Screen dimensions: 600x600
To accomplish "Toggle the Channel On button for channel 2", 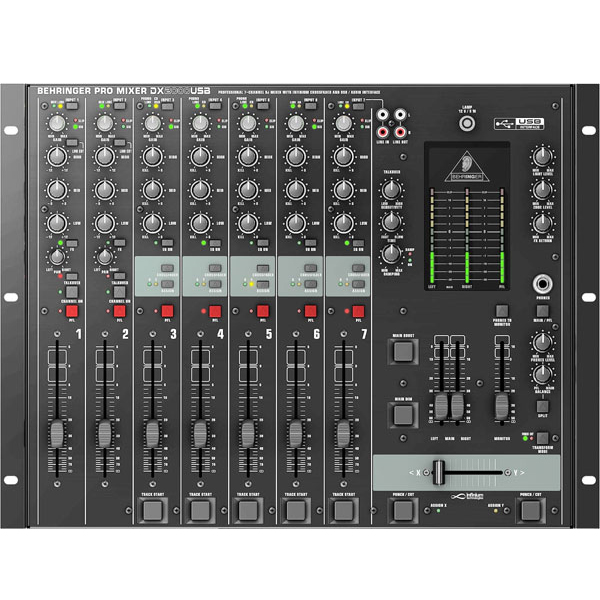I will click(119, 292).
